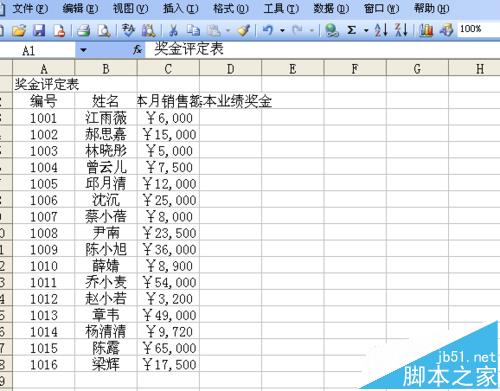
Task: Click the Cut scissors icon
Action: [x=173, y=31]
